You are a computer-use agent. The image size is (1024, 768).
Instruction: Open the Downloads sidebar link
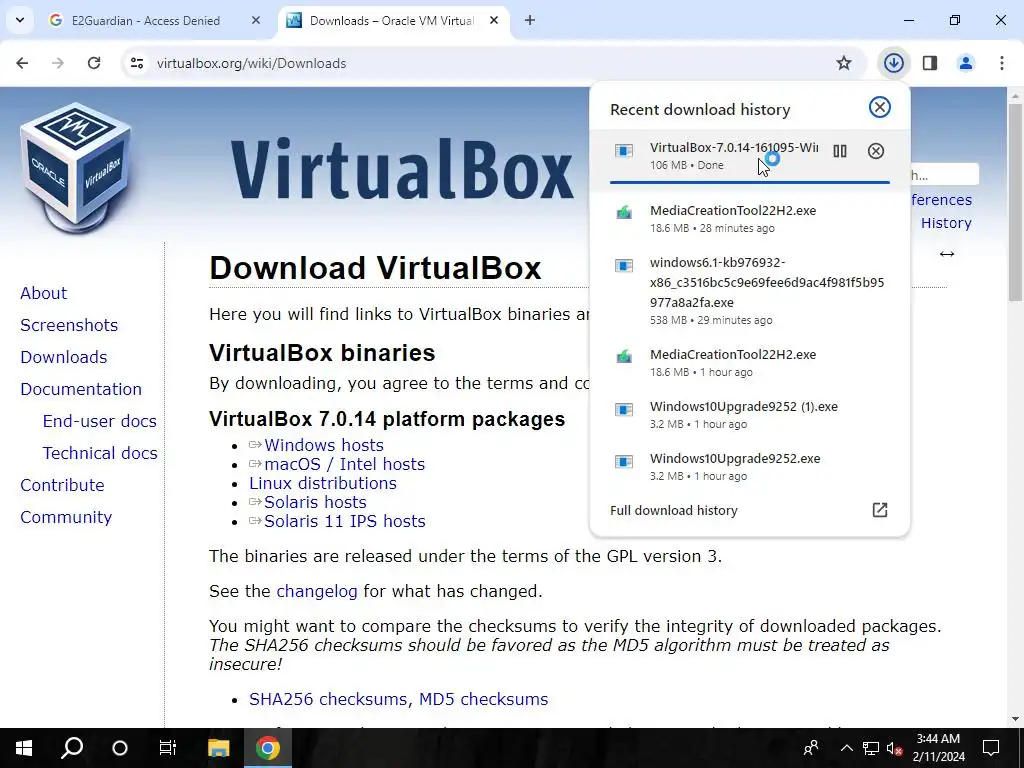point(64,357)
